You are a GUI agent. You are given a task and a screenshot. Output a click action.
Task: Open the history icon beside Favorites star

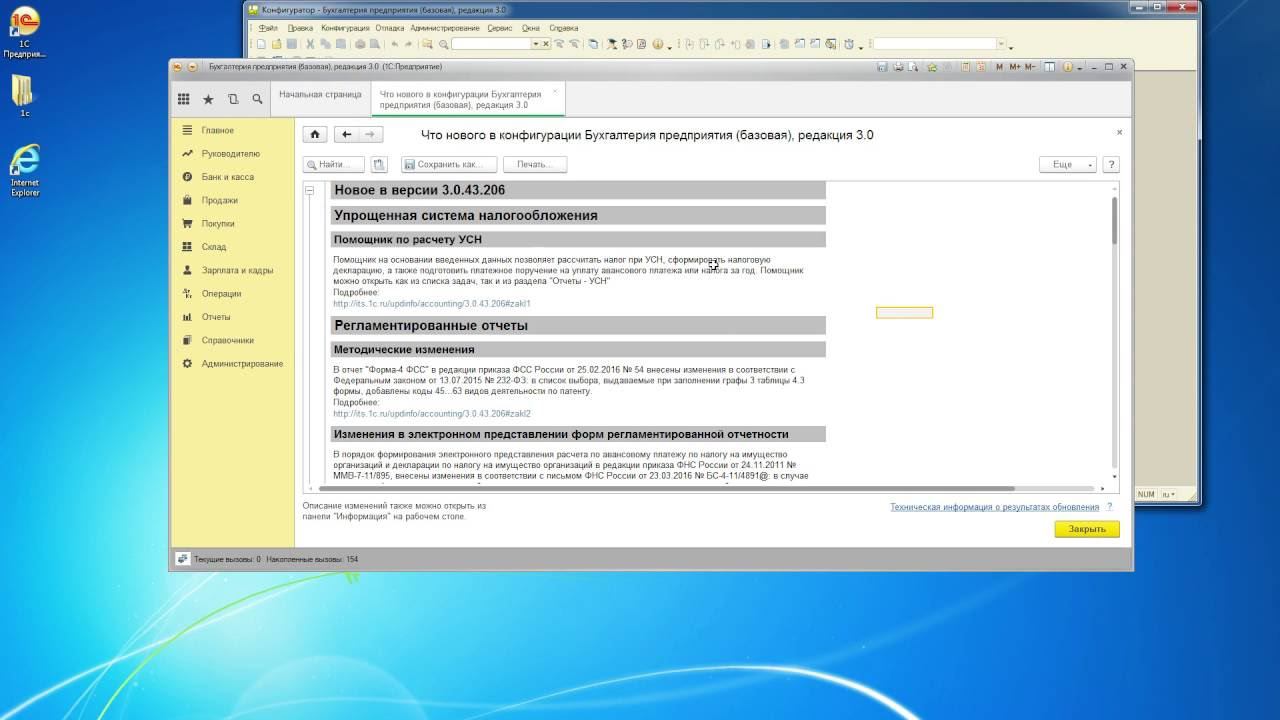coord(233,99)
